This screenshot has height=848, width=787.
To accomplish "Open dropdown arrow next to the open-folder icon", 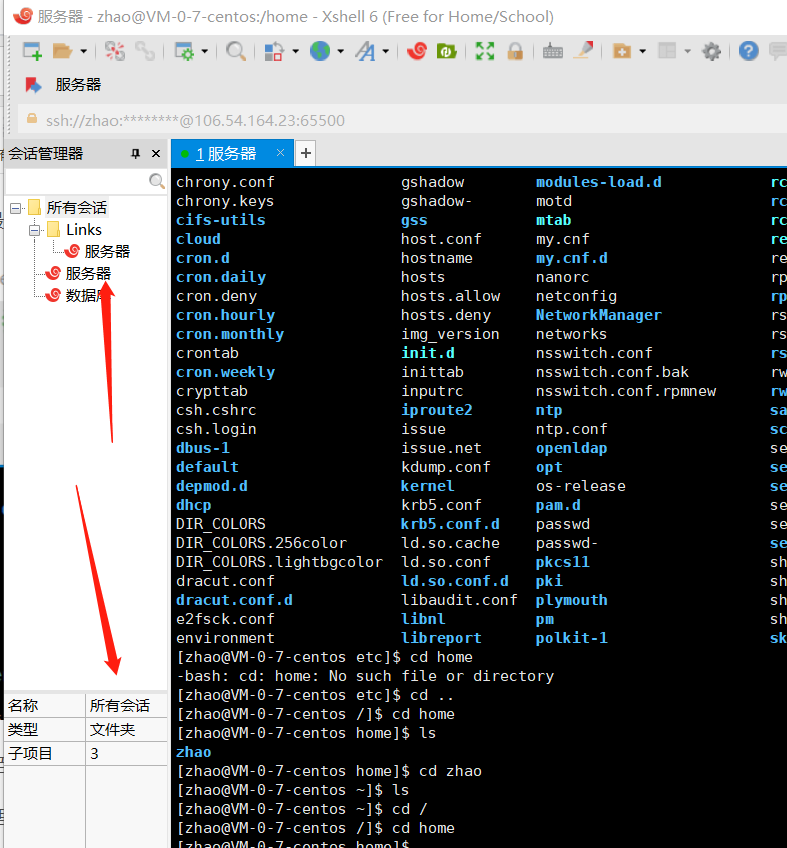I will (x=83, y=51).
